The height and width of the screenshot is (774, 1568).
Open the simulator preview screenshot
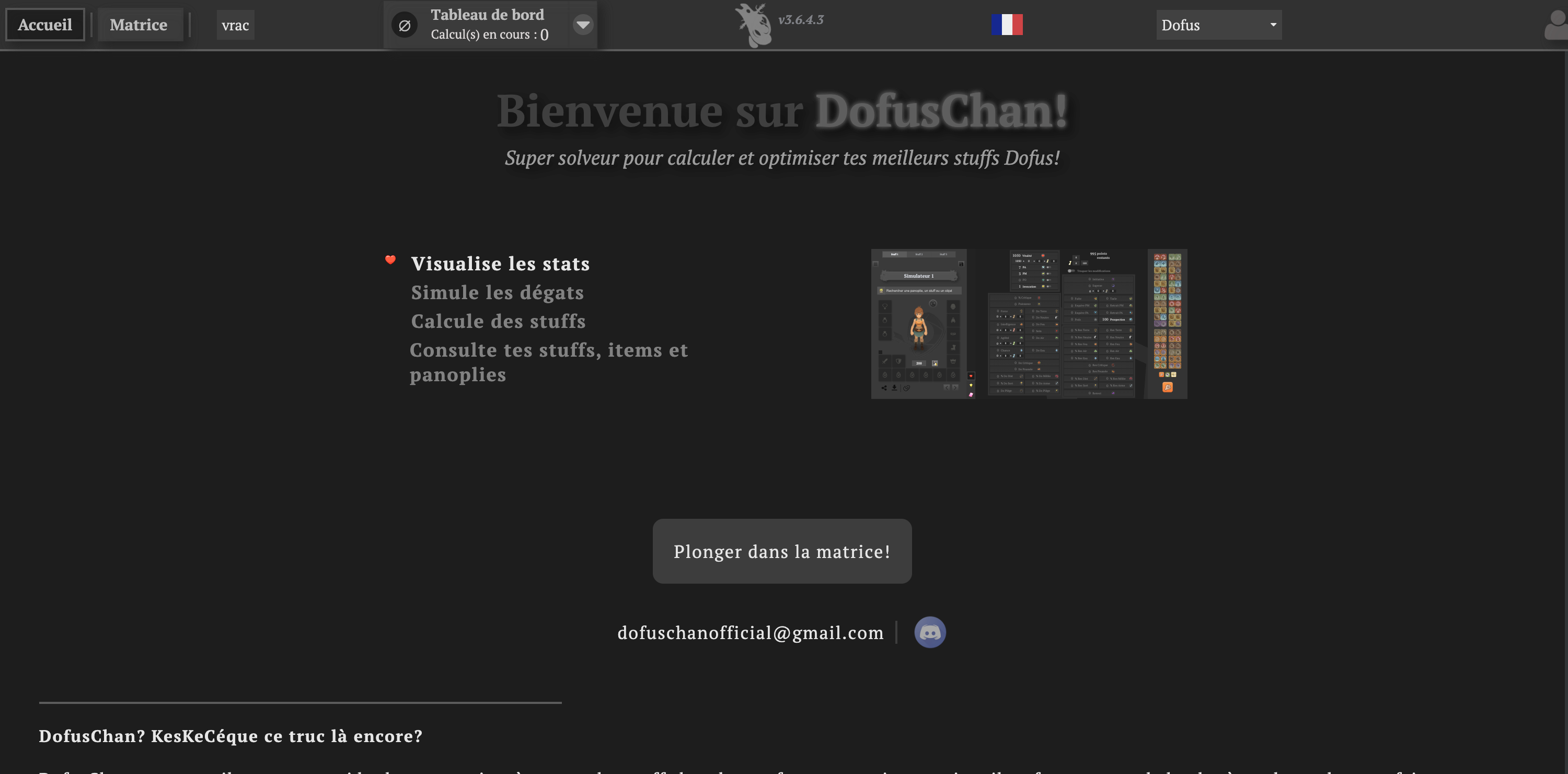point(1029,324)
